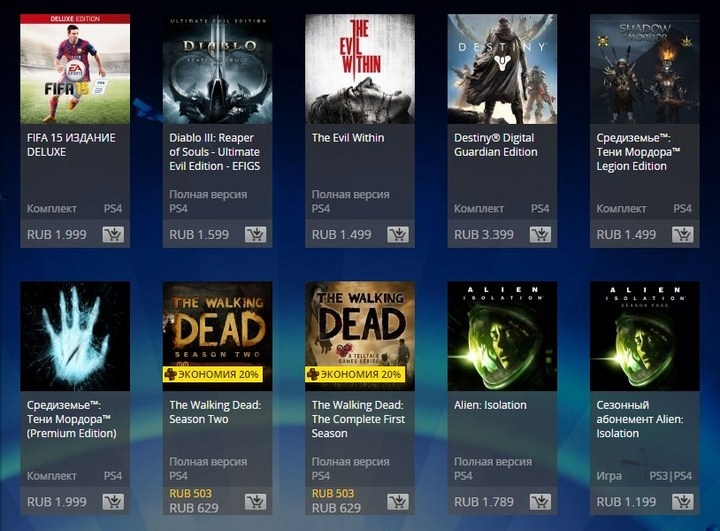Add FIFA 15 Deluxe Edition to cart
Image resolution: width=720 pixels, height=531 pixels.
click(x=113, y=235)
